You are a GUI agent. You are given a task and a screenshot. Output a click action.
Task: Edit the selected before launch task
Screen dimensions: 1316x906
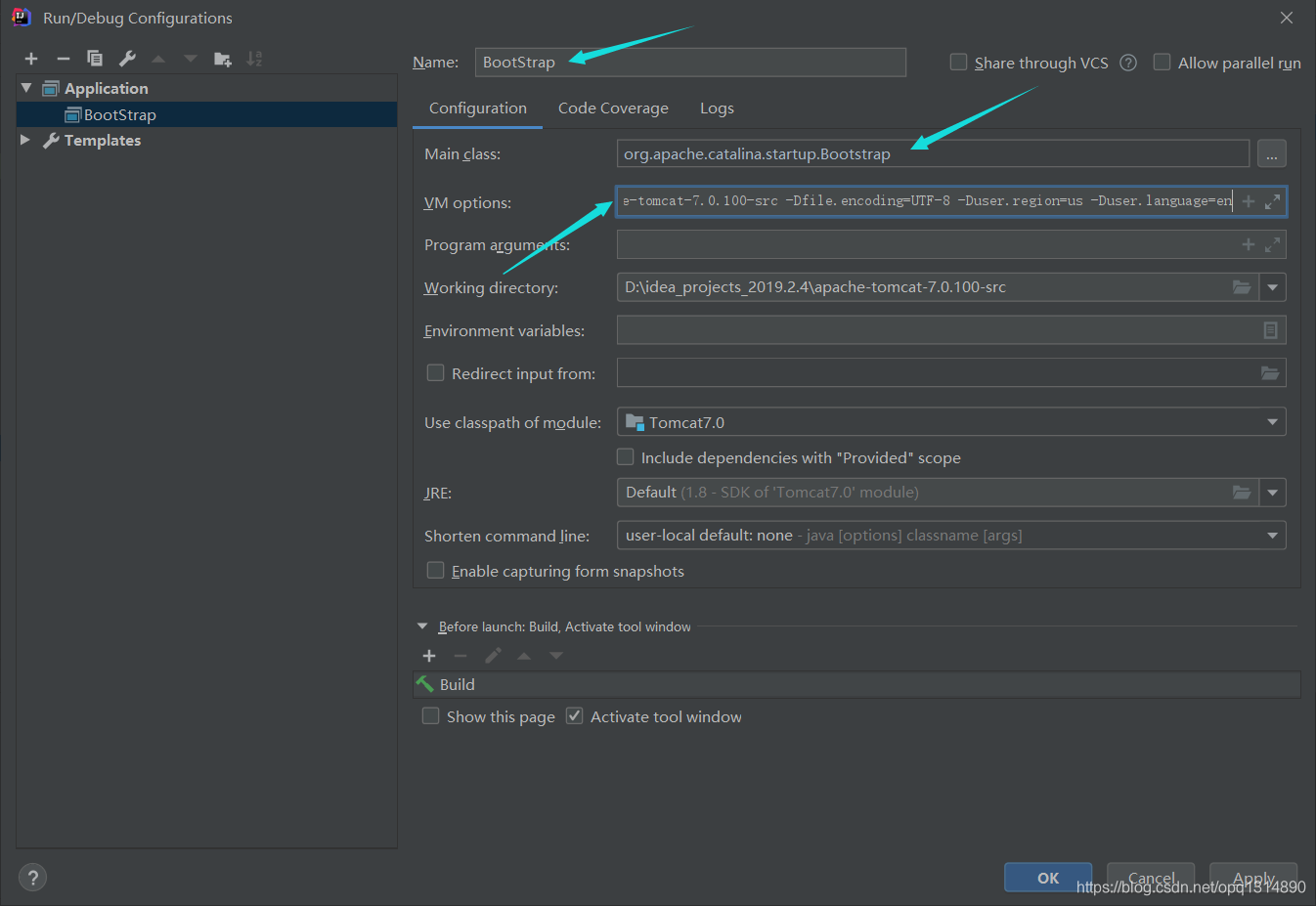[493, 656]
